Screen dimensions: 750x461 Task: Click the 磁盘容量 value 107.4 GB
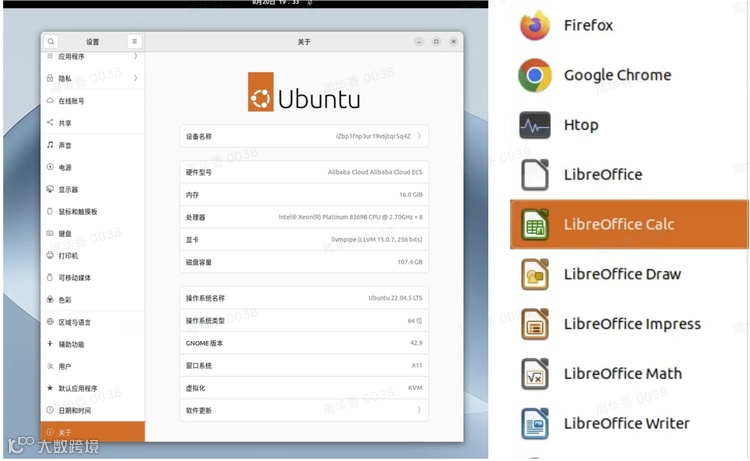point(410,262)
